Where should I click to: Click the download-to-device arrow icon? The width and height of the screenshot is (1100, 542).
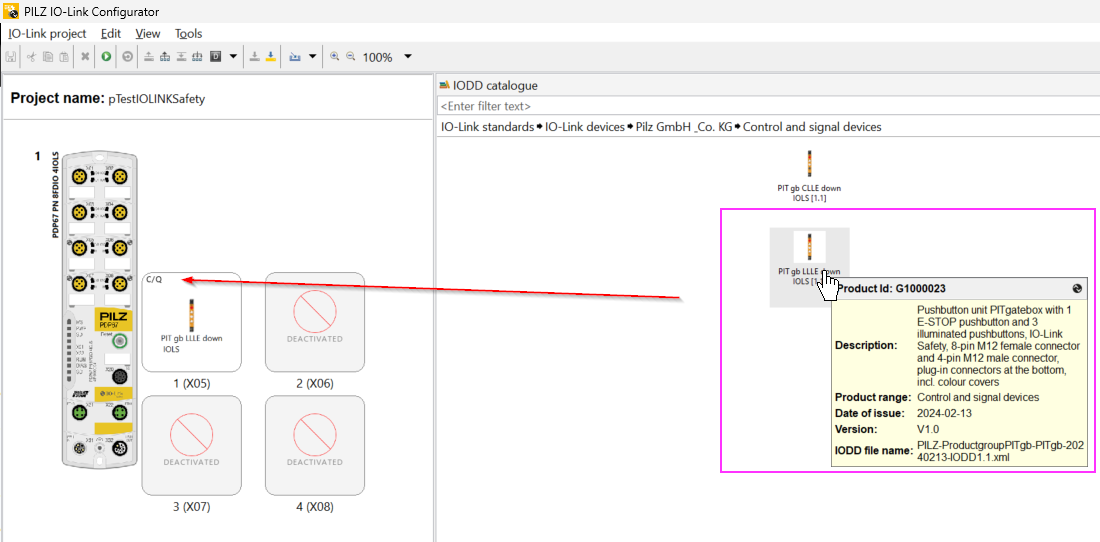[181, 57]
